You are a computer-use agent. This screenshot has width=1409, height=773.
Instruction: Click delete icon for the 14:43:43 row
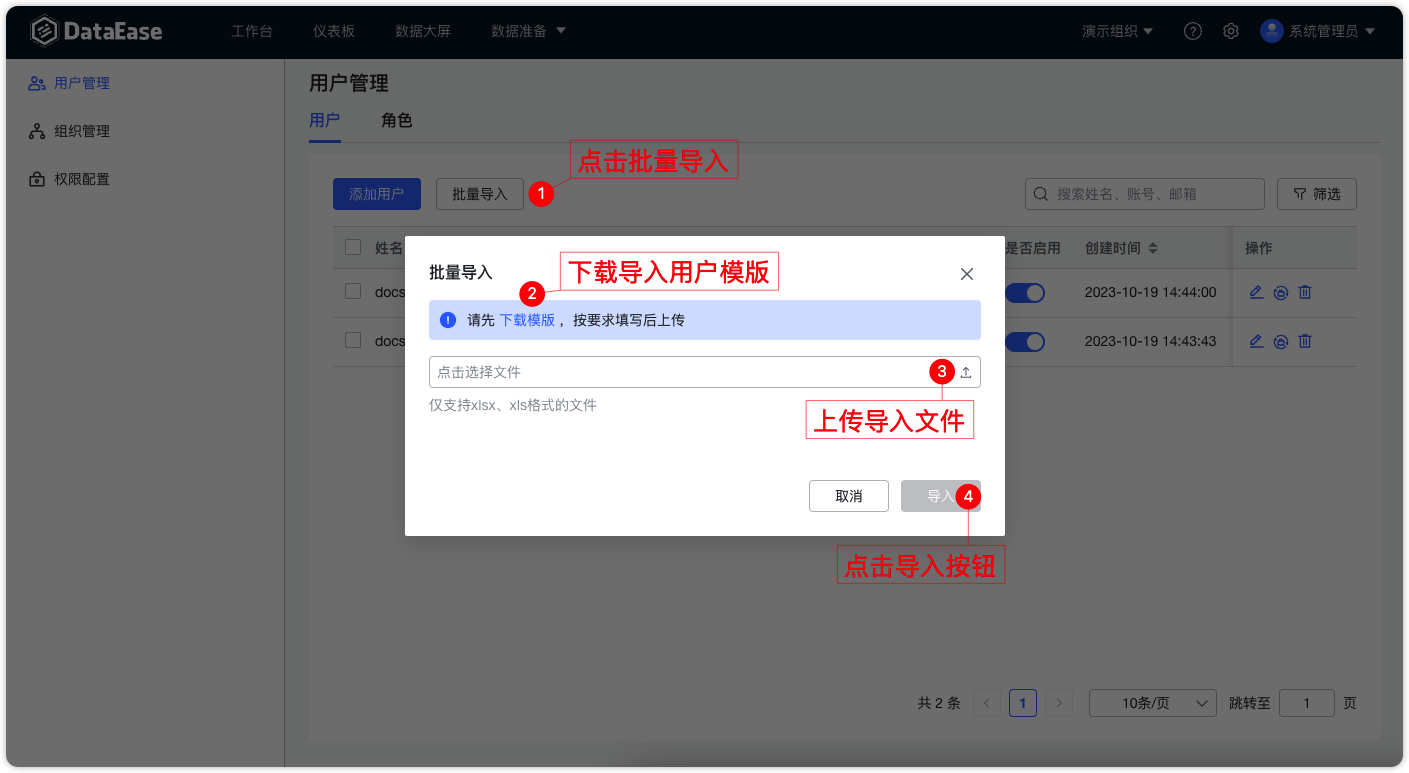pos(1305,342)
